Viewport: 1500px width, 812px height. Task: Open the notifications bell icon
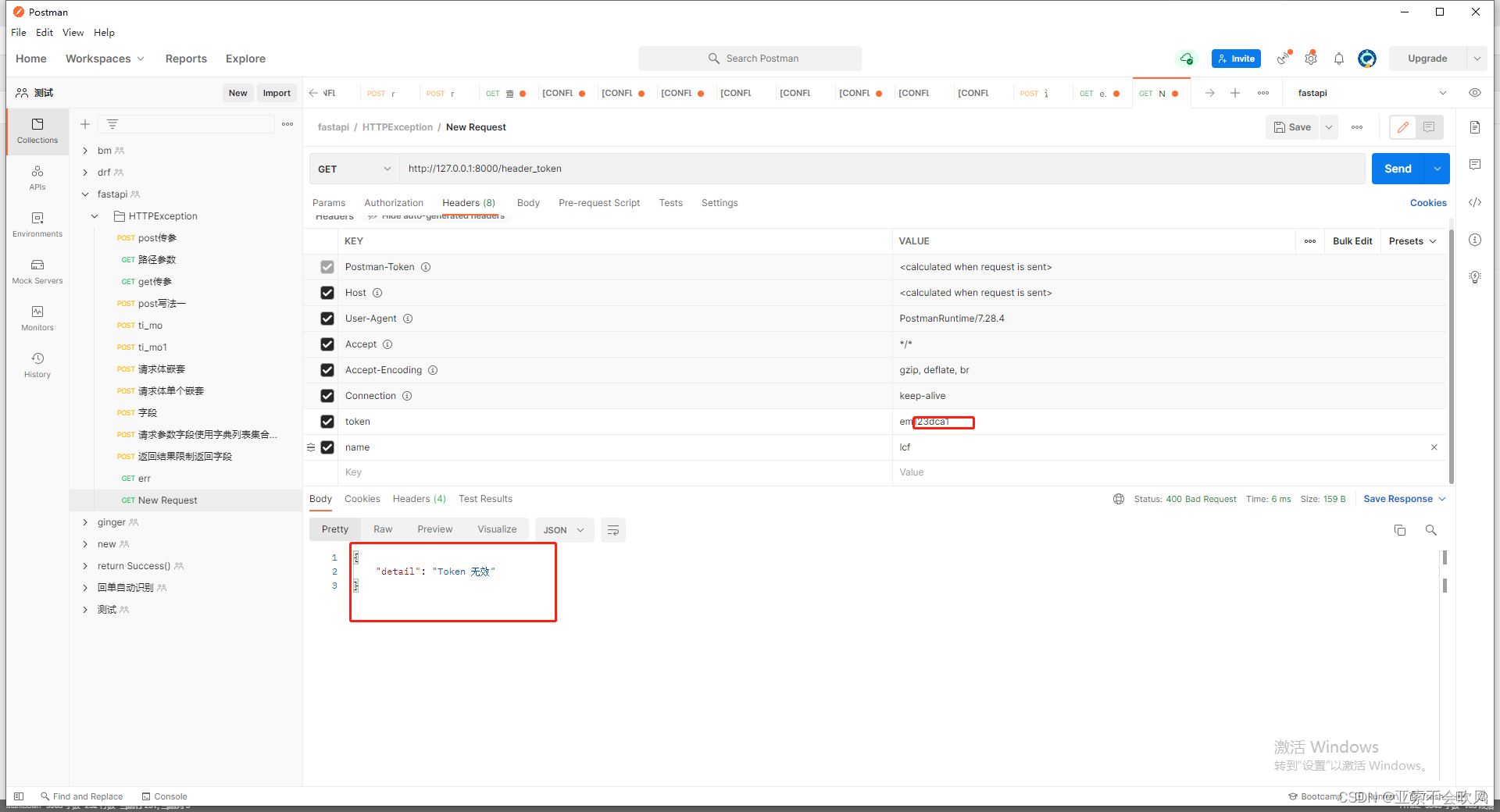point(1339,59)
